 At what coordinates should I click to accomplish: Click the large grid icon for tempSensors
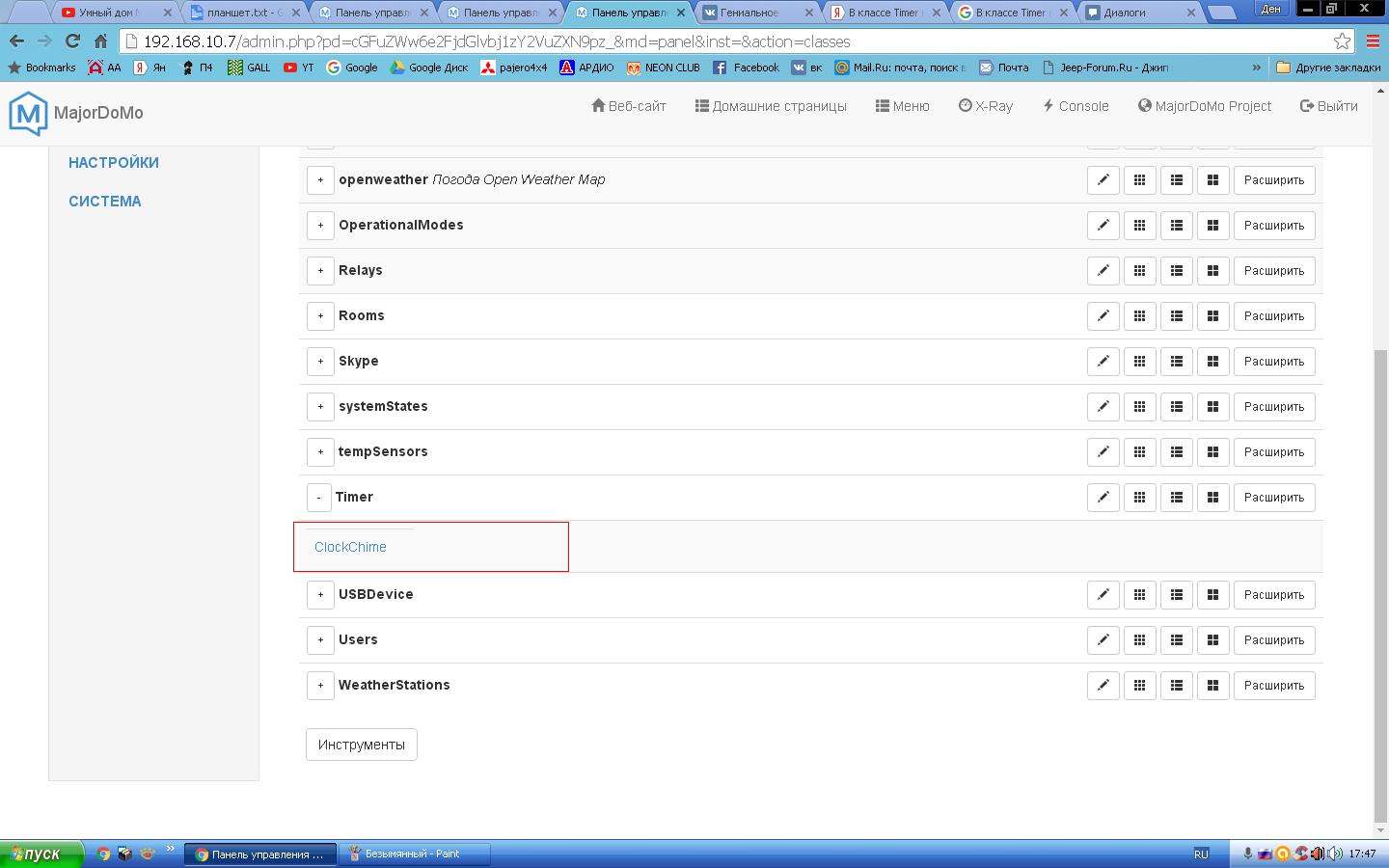(x=1213, y=452)
